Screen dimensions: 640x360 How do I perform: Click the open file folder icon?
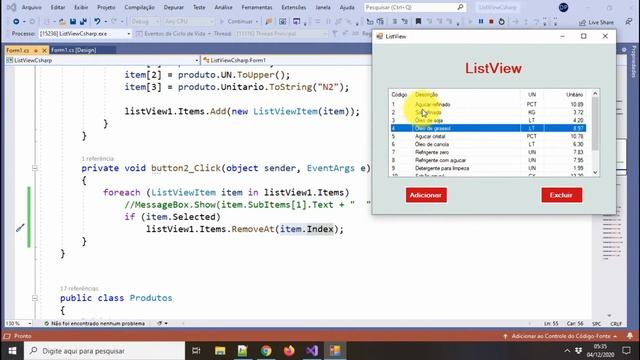(62, 21)
